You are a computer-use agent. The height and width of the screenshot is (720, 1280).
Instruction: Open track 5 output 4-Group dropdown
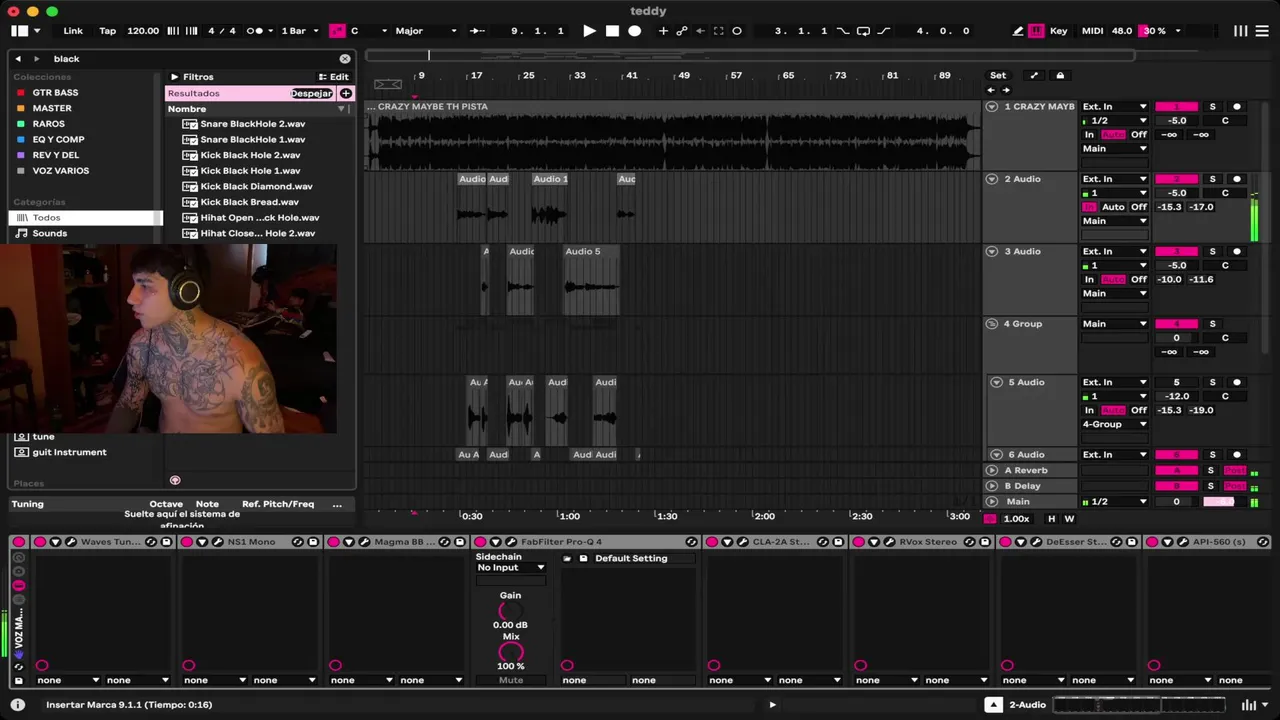point(1114,424)
